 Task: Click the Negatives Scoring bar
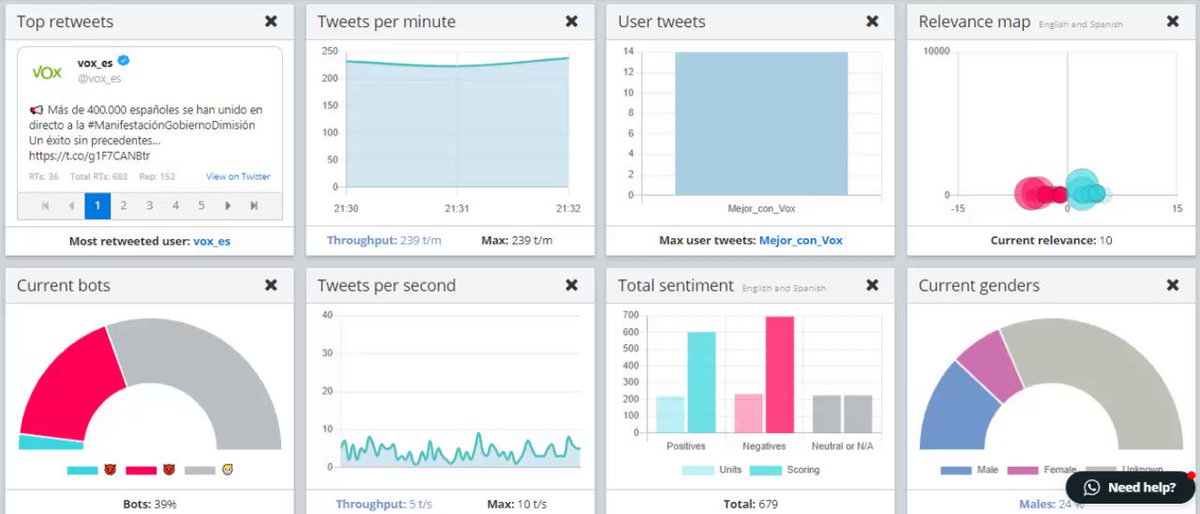pyautogui.click(x=779, y=375)
